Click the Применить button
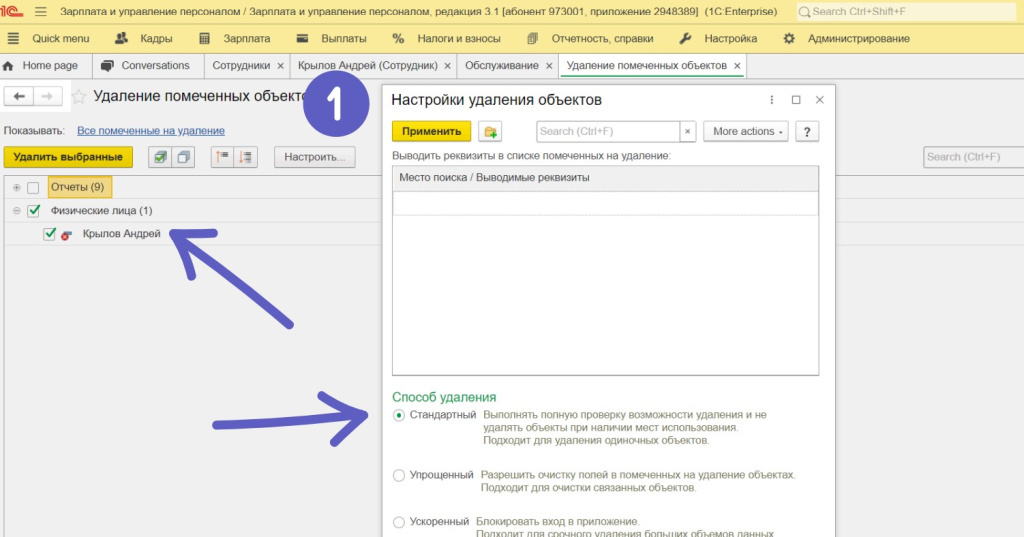The image size is (1024, 537). [431, 131]
